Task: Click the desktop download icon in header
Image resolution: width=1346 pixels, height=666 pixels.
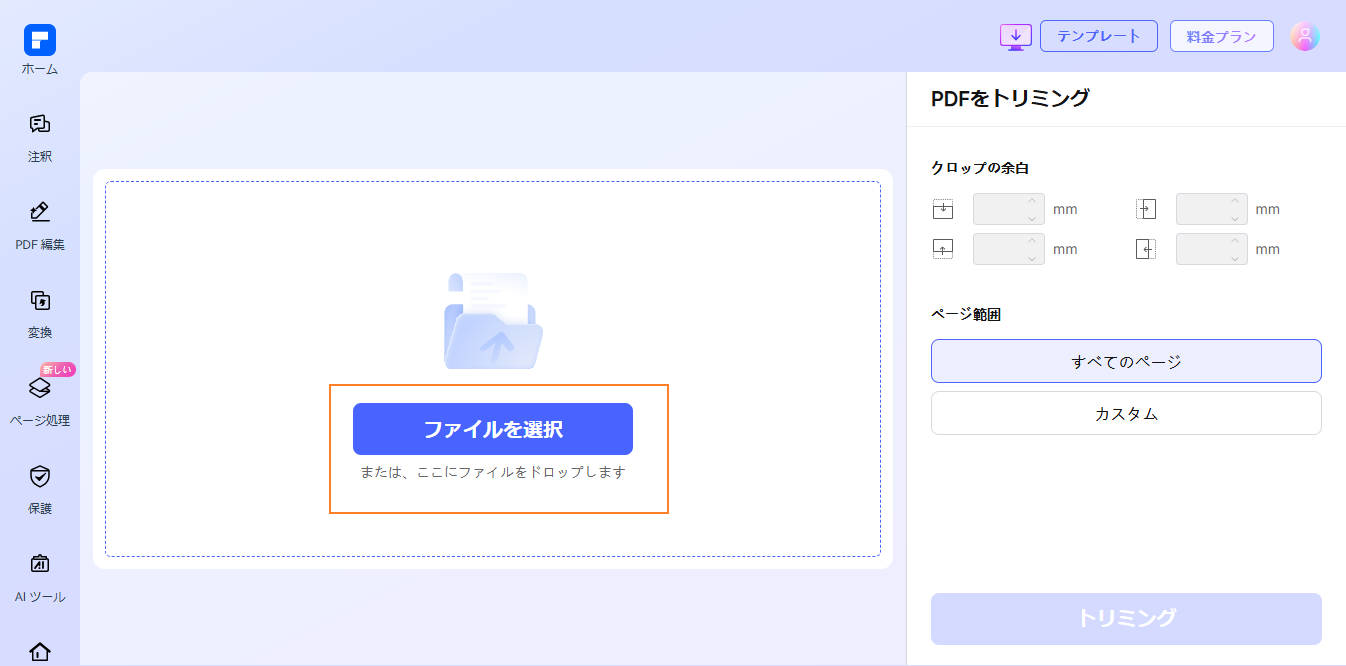Action: tap(1015, 36)
